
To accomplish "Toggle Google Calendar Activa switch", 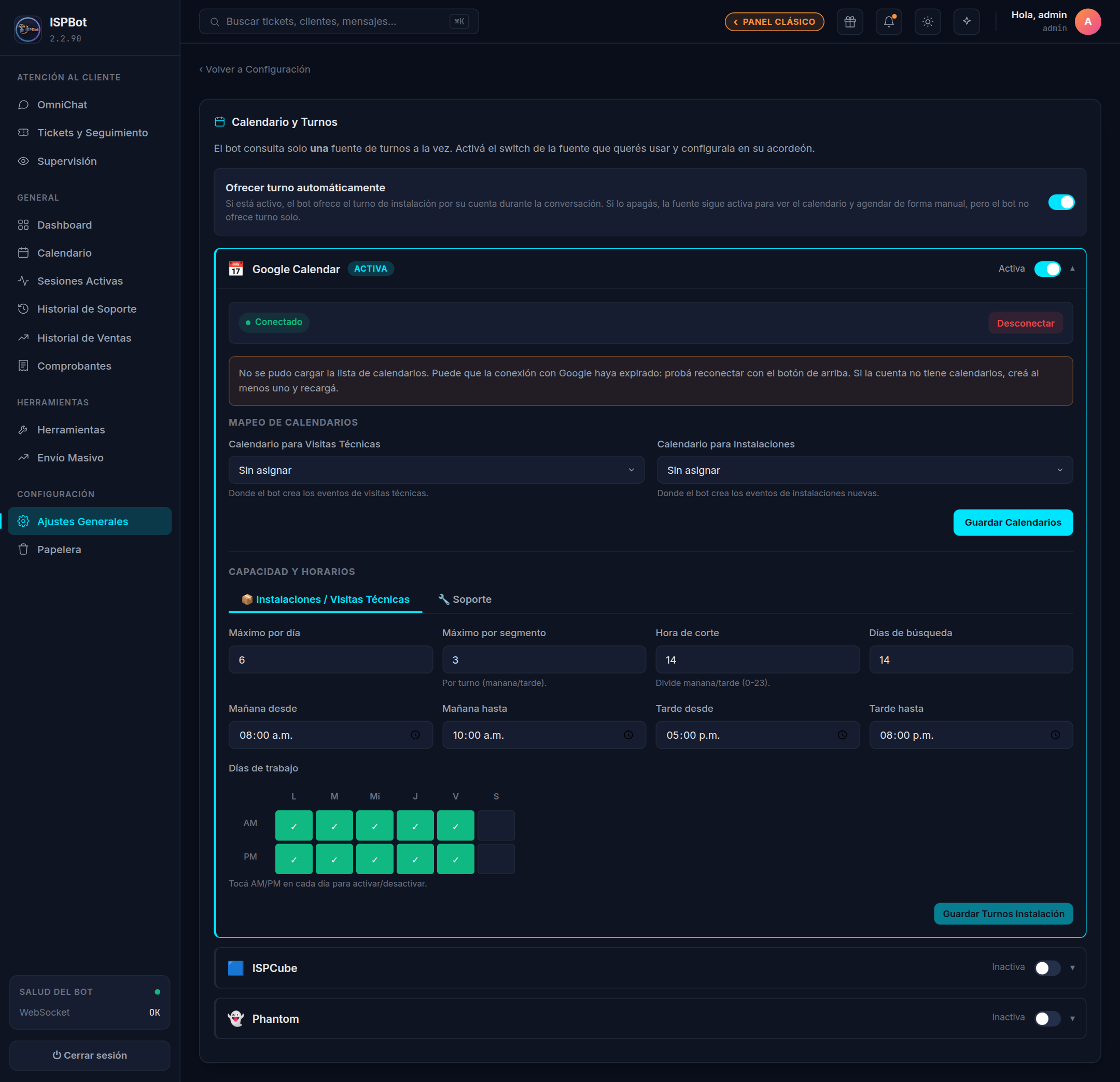I will click(x=1047, y=269).
